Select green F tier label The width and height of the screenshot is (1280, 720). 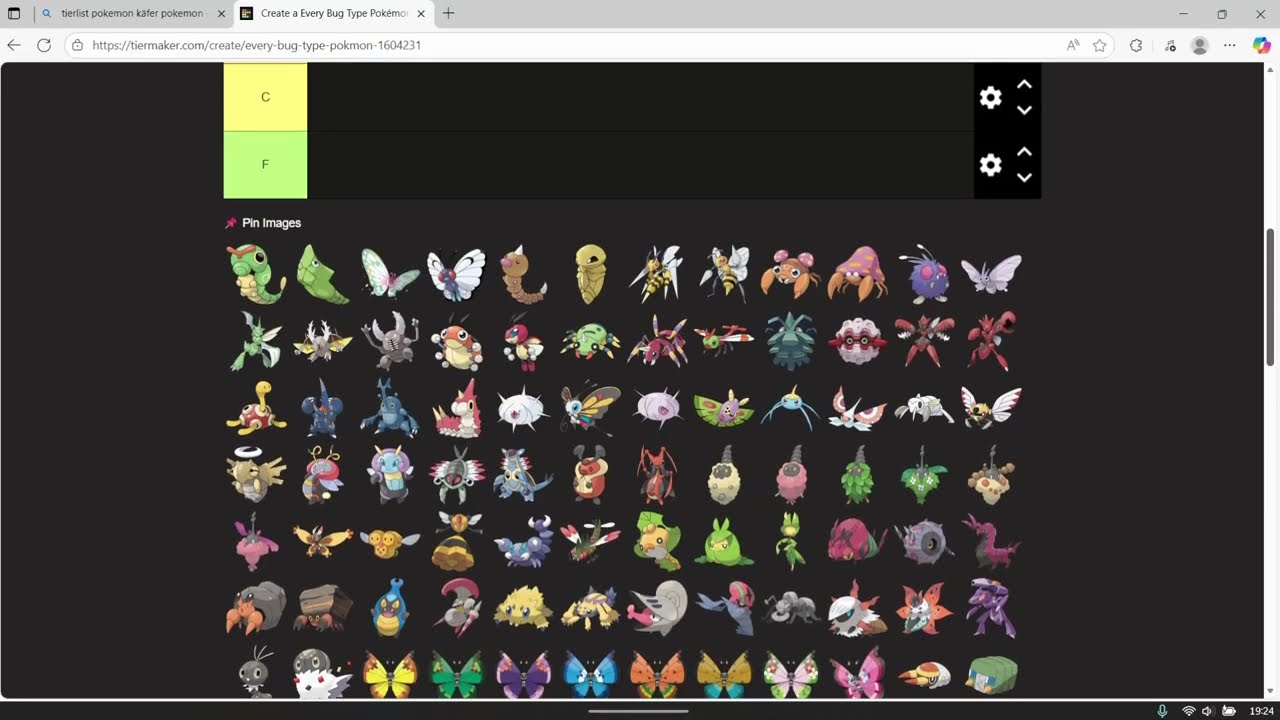click(x=265, y=165)
